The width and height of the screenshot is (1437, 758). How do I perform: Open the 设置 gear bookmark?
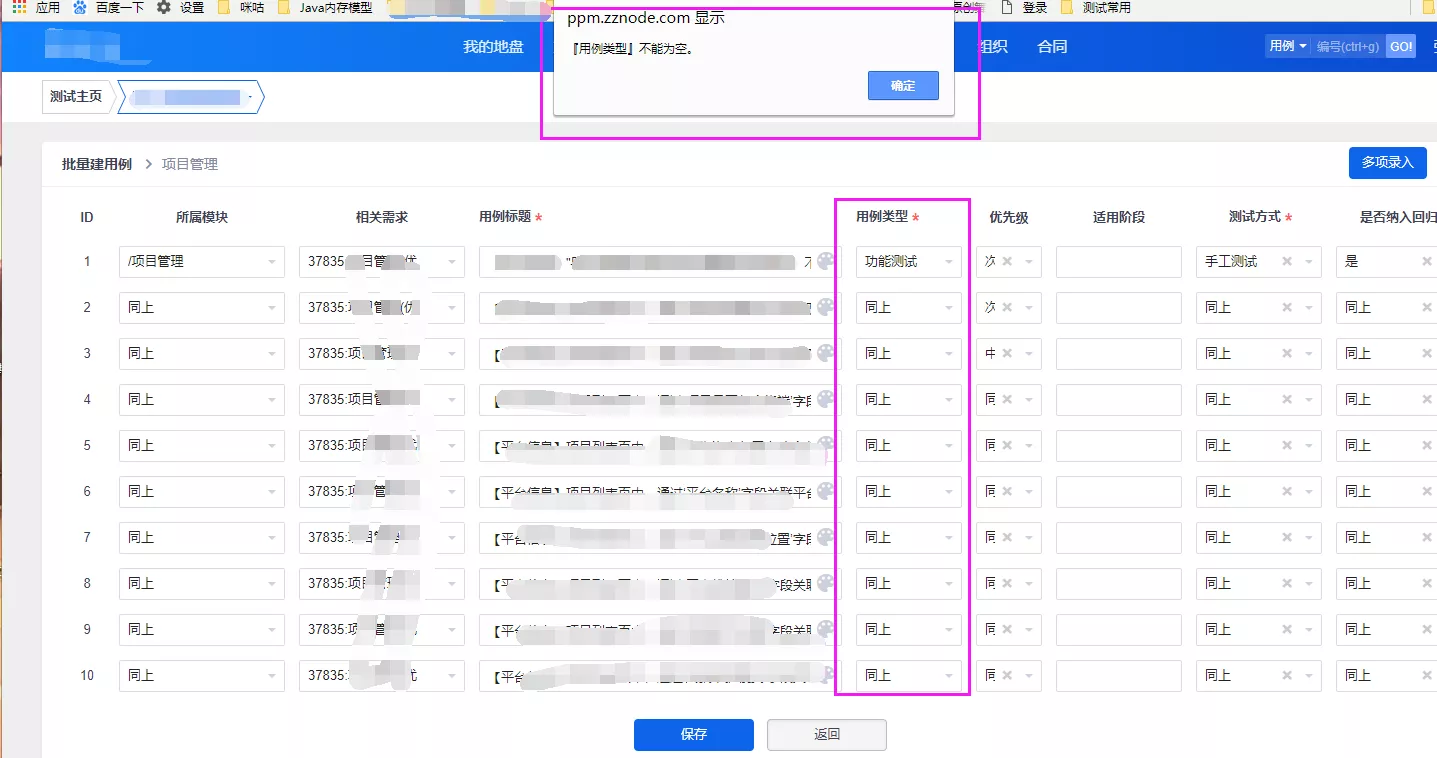[180, 7]
